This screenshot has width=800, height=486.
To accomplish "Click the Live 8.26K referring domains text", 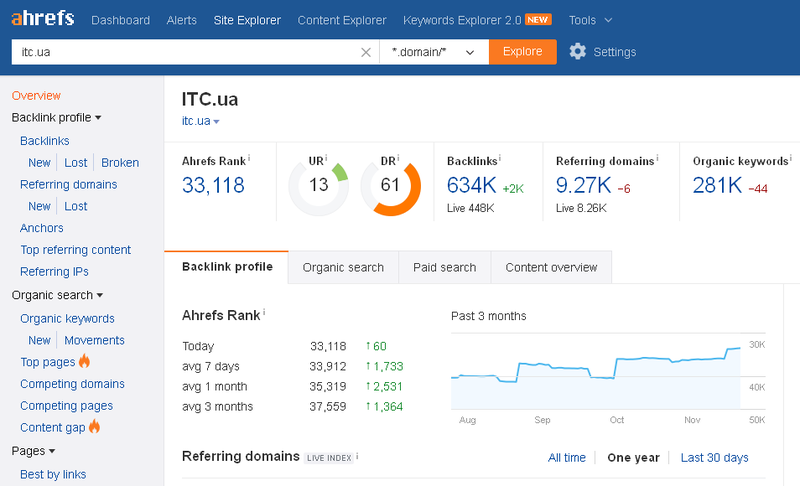I will point(581,208).
